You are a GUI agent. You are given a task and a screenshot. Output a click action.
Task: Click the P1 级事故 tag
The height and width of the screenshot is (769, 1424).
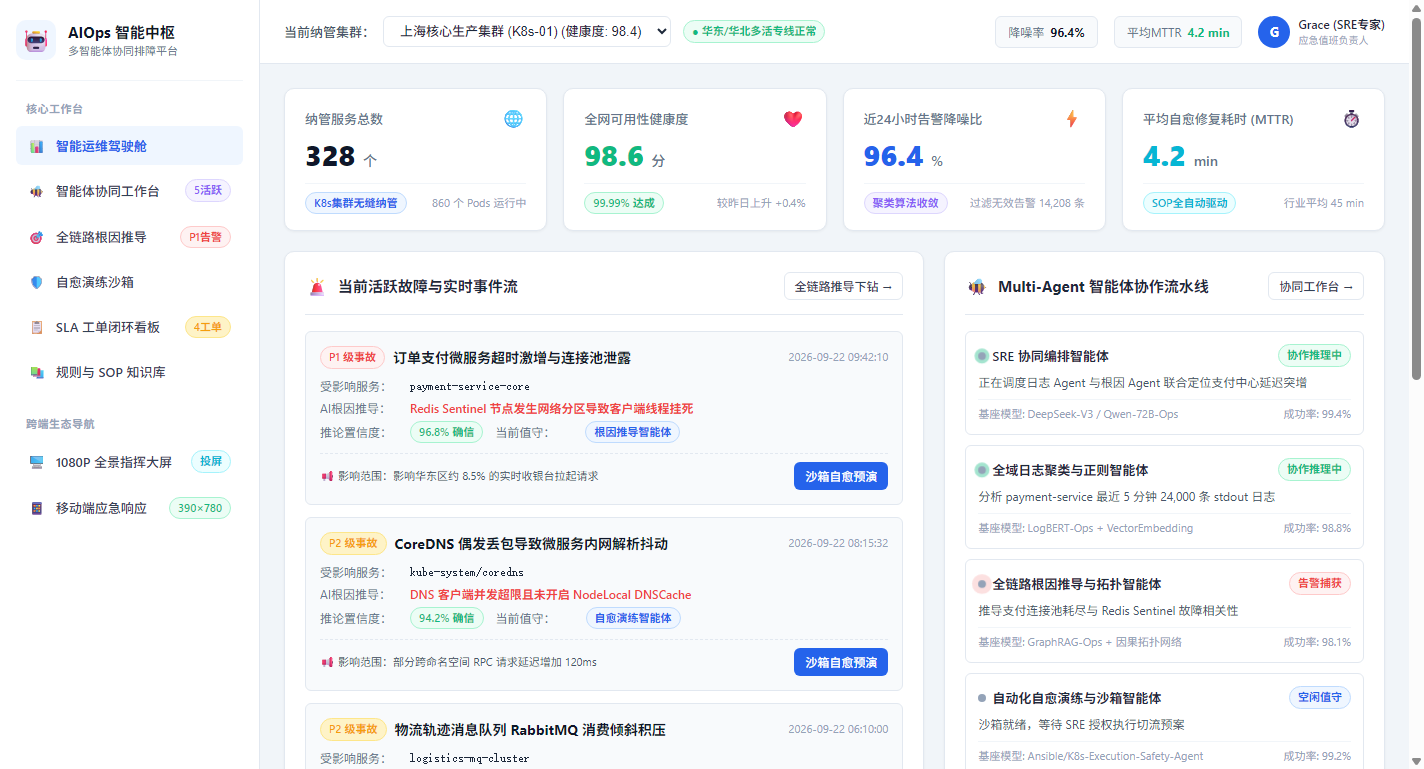(x=353, y=357)
